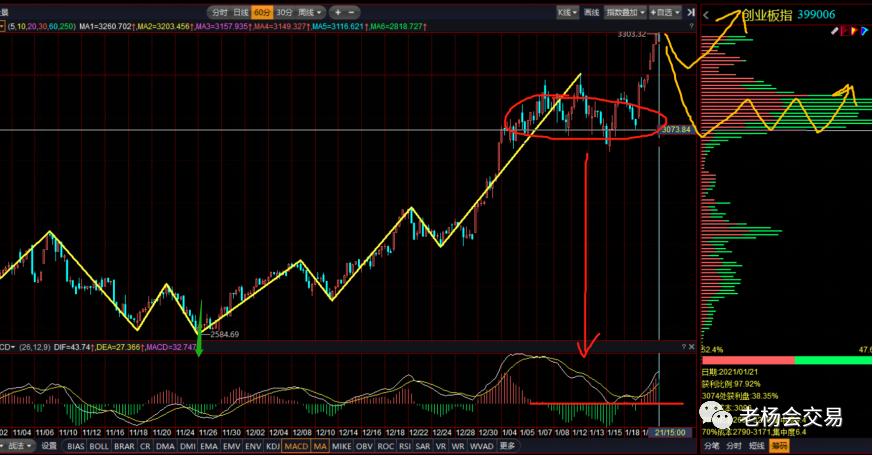Select the WR indicator

(458, 446)
